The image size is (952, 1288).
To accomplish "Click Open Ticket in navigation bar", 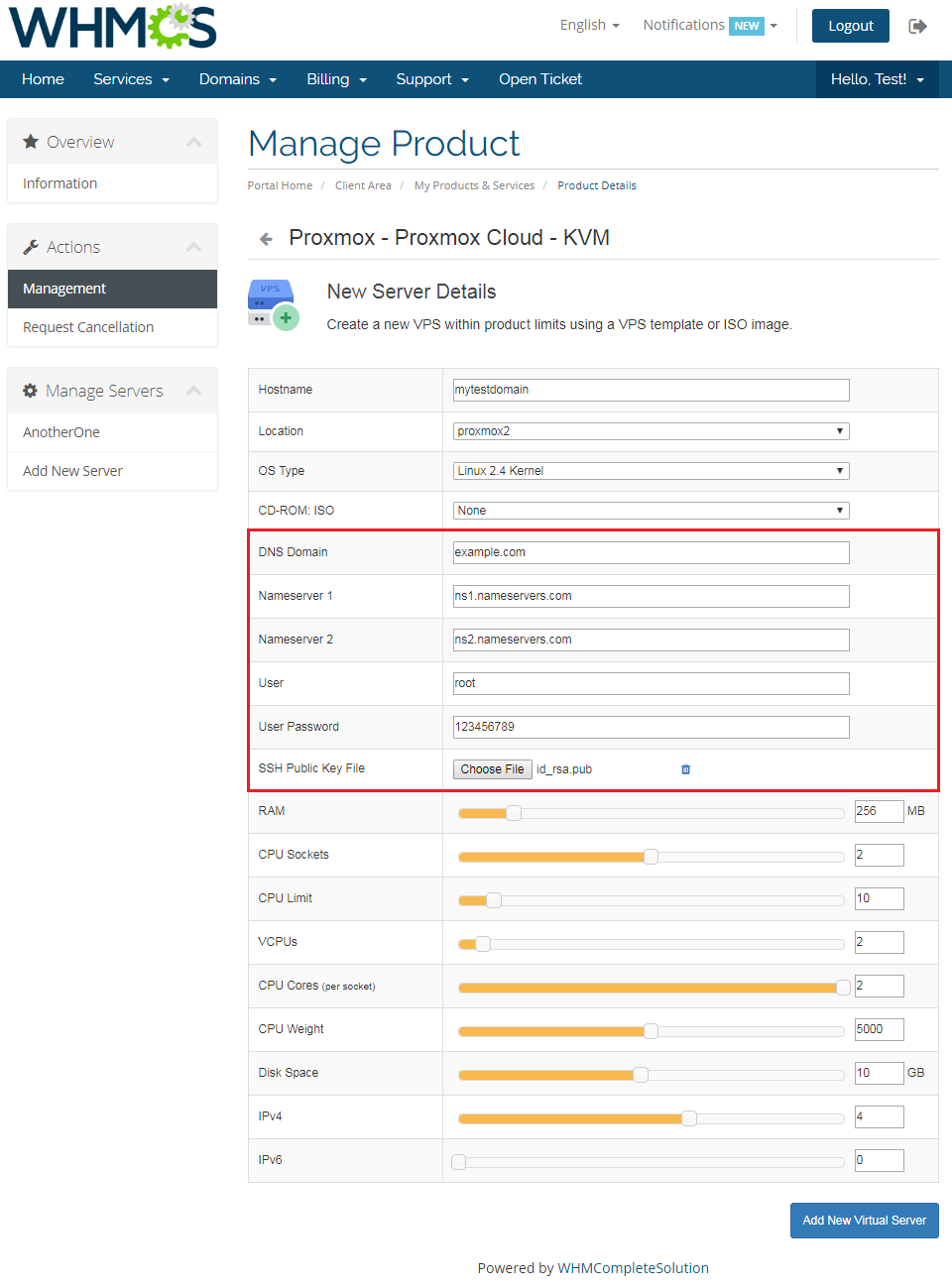I will 540,79.
